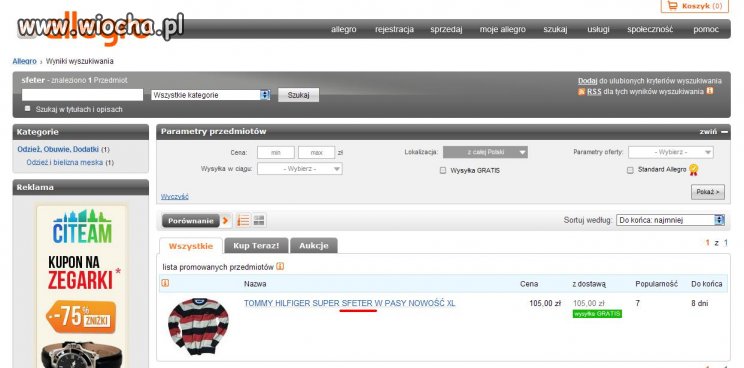Click the maximum price field
The width and height of the screenshot is (744, 368).
[x=316, y=153]
